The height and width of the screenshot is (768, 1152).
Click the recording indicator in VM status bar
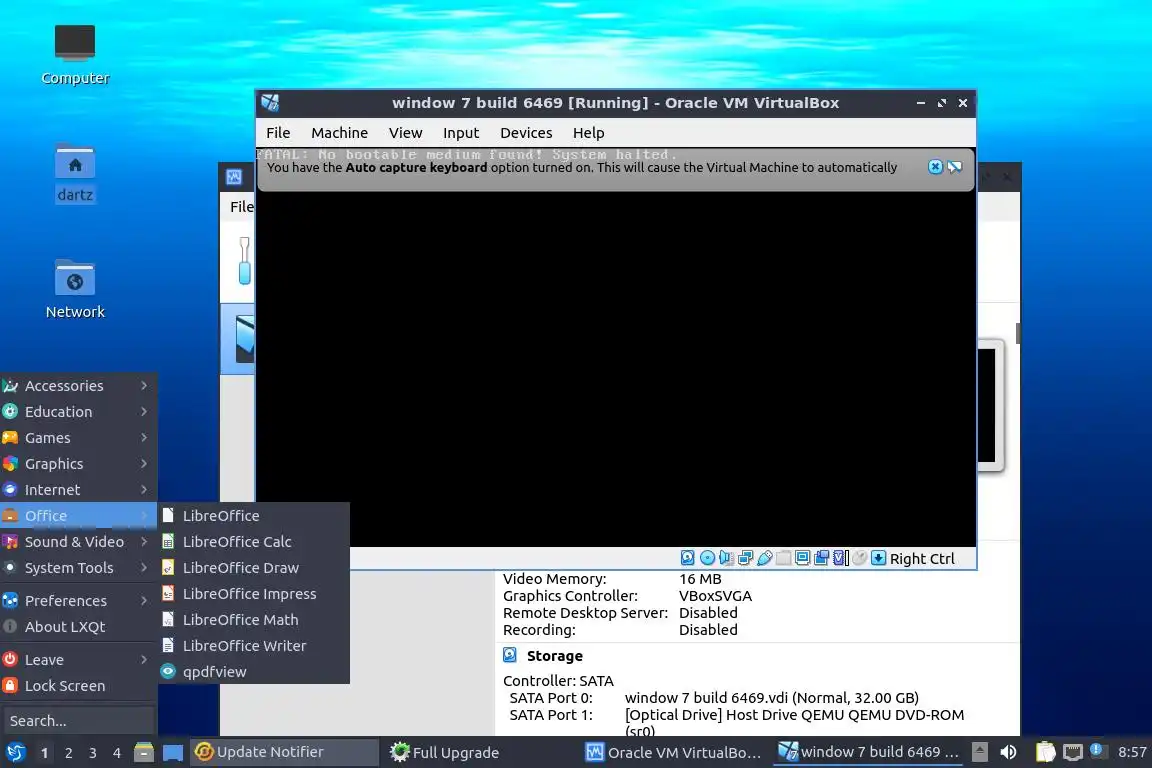tap(821, 558)
